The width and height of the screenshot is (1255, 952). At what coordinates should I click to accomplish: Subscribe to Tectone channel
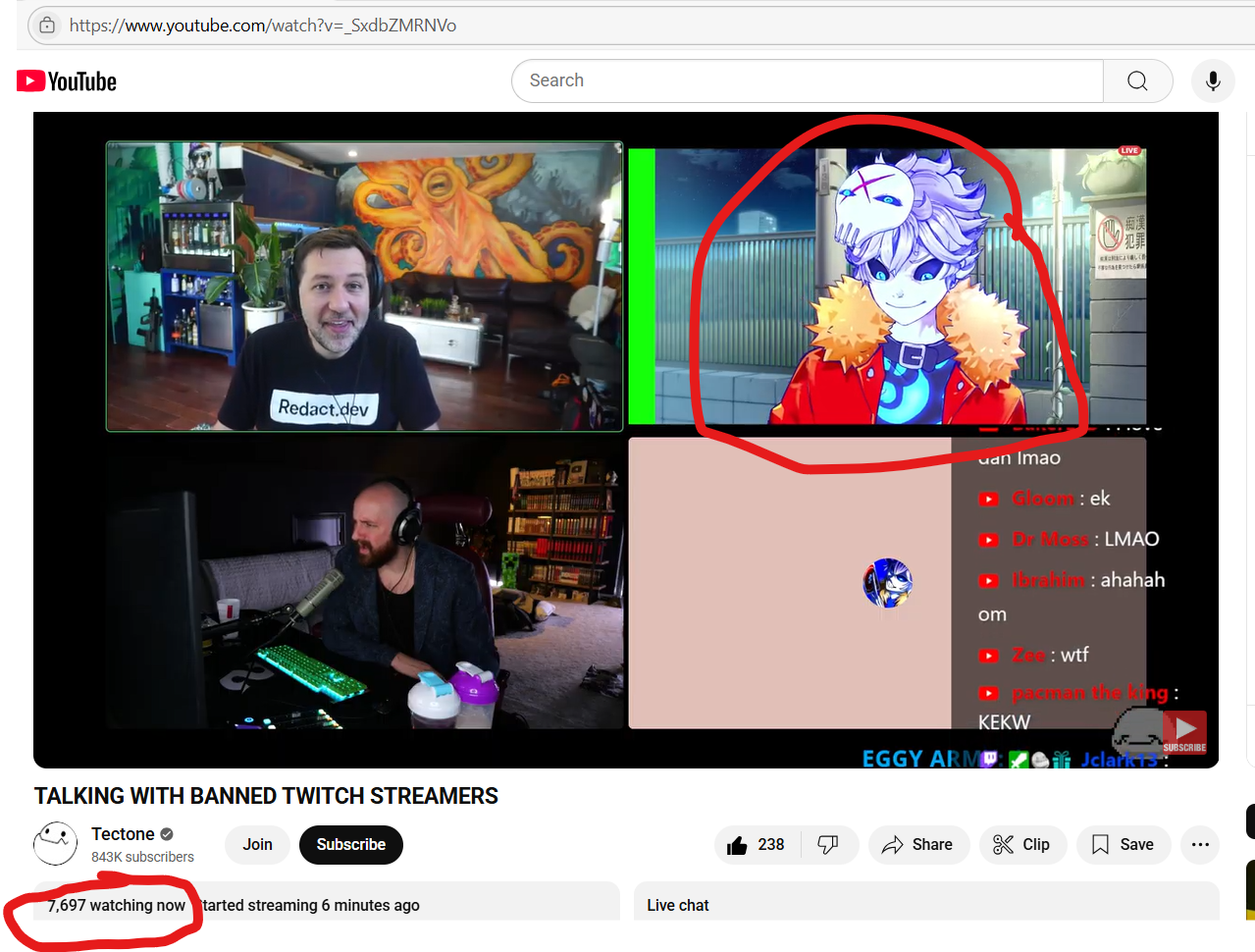point(351,845)
